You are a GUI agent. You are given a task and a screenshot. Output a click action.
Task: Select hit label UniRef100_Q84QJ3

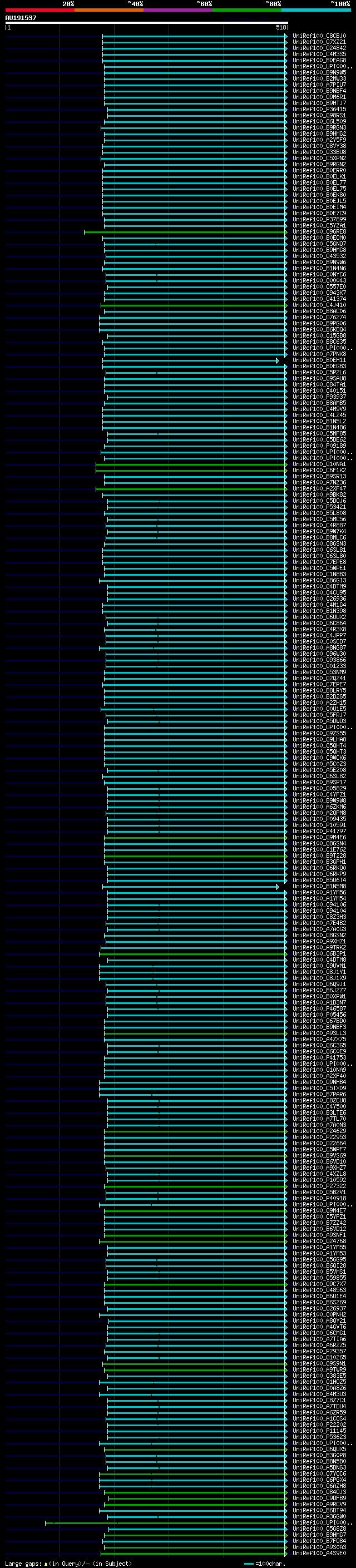click(x=319, y=1492)
